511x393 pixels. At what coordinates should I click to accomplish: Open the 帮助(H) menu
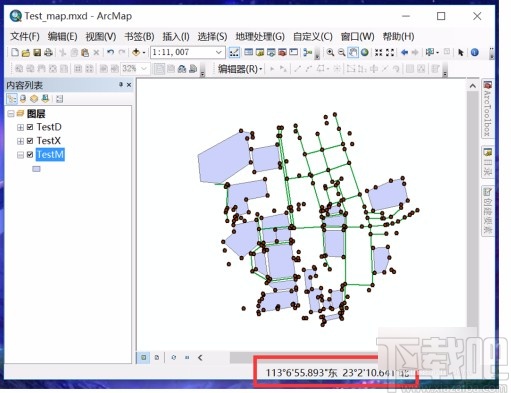tap(398, 36)
